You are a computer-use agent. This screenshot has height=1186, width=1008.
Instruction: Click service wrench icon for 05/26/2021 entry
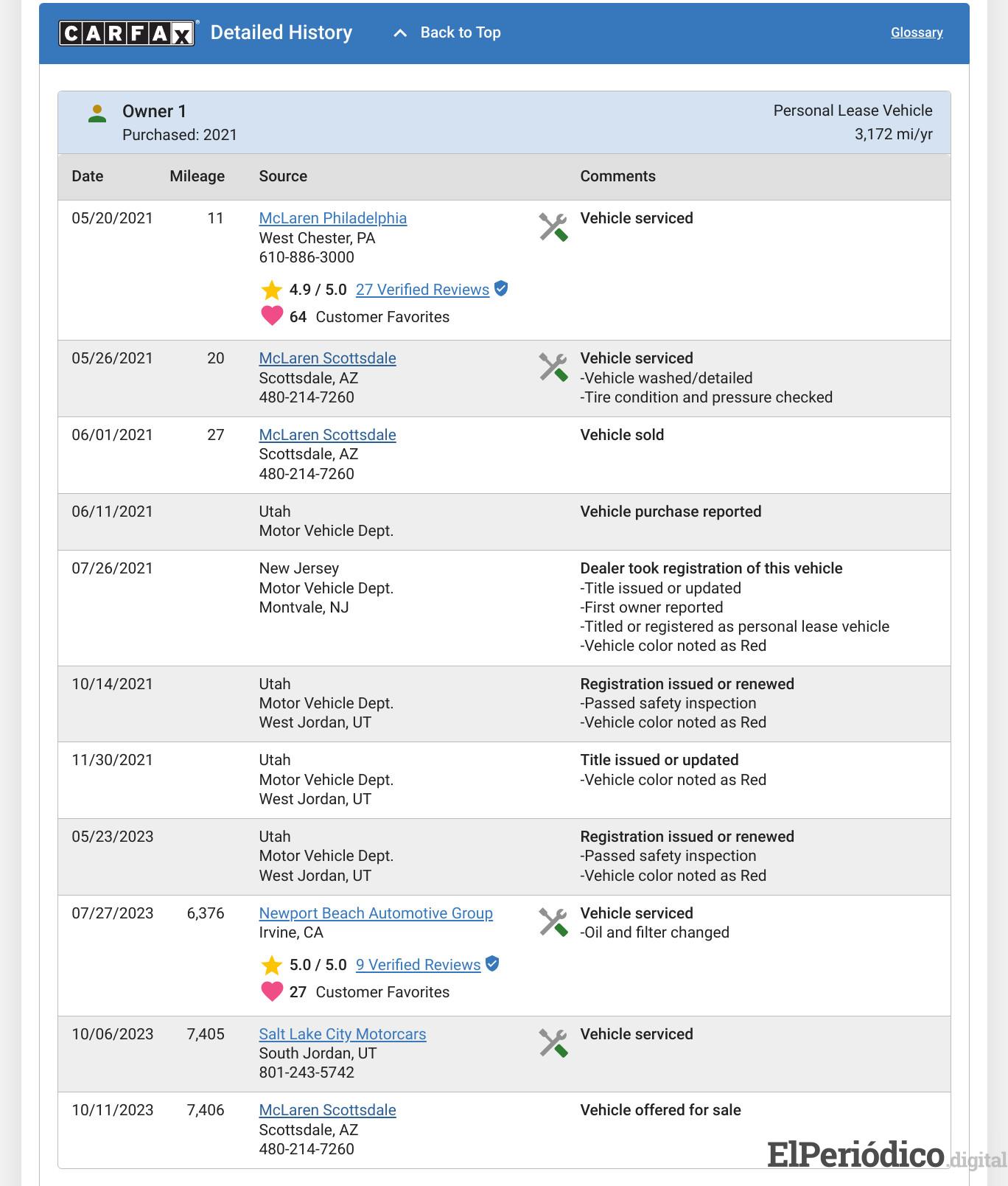[x=553, y=368]
